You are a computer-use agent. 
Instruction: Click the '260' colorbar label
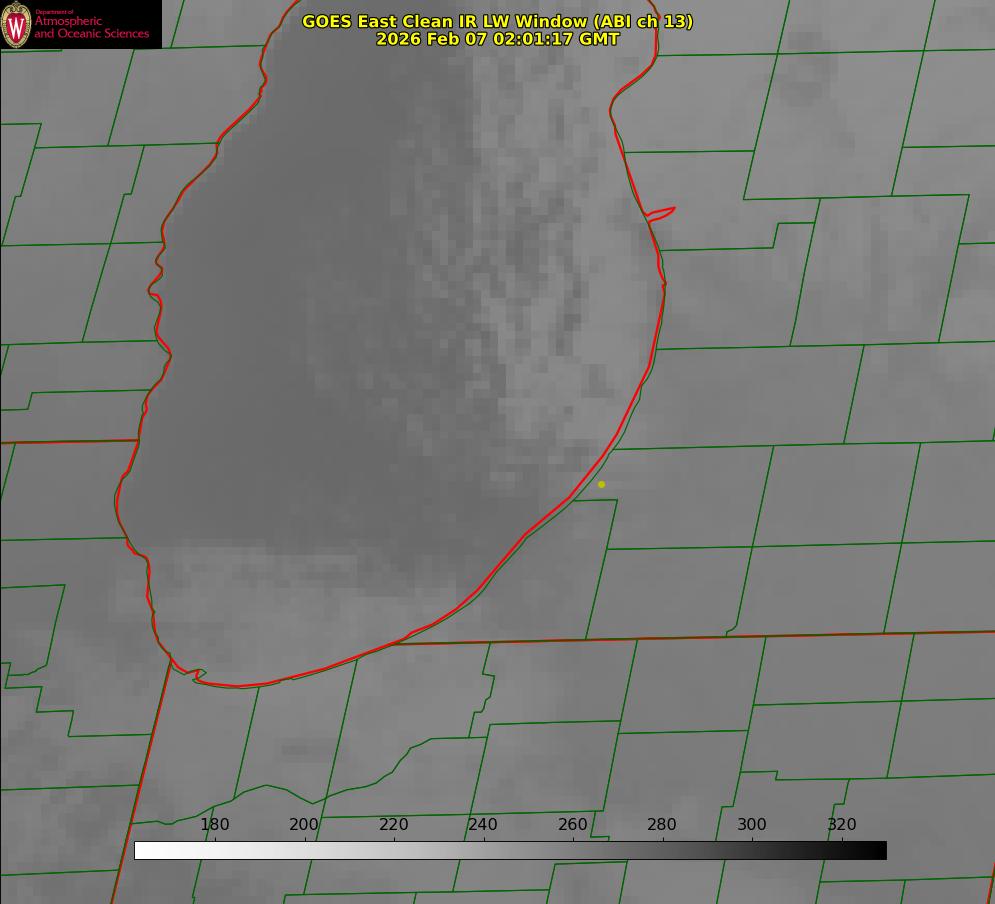pyautogui.click(x=572, y=824)
